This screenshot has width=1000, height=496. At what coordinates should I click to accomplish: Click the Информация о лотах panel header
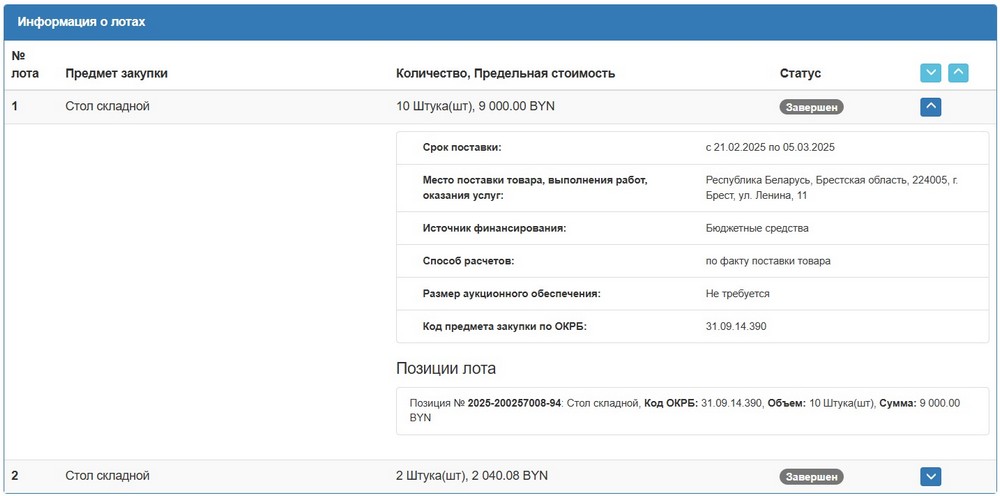point(88,21)
